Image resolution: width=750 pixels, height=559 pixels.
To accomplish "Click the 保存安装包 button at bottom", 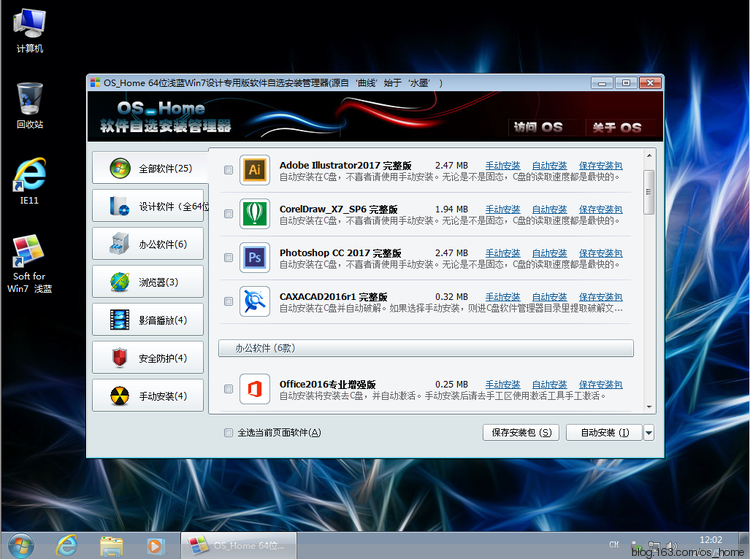I will [x=521, y=433].
